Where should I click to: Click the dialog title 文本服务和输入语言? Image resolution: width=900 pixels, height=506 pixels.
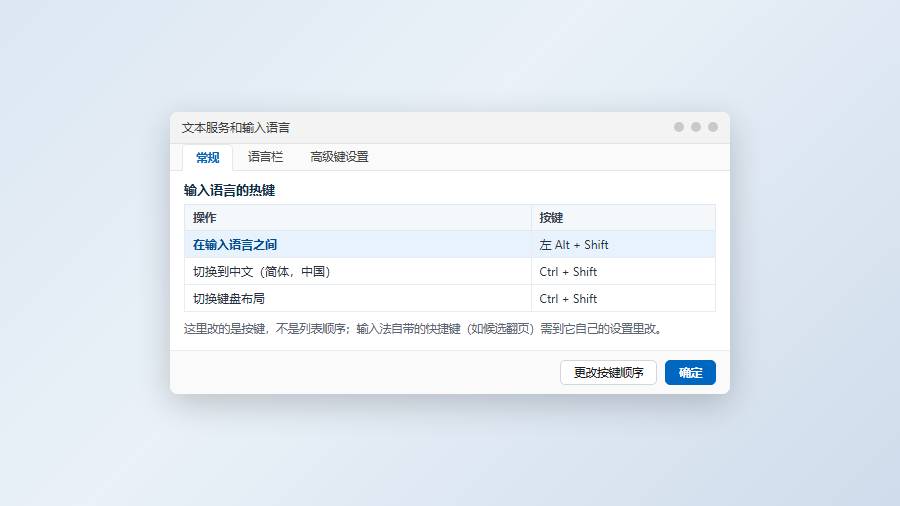pyautogui.click(x=236, y=128)
